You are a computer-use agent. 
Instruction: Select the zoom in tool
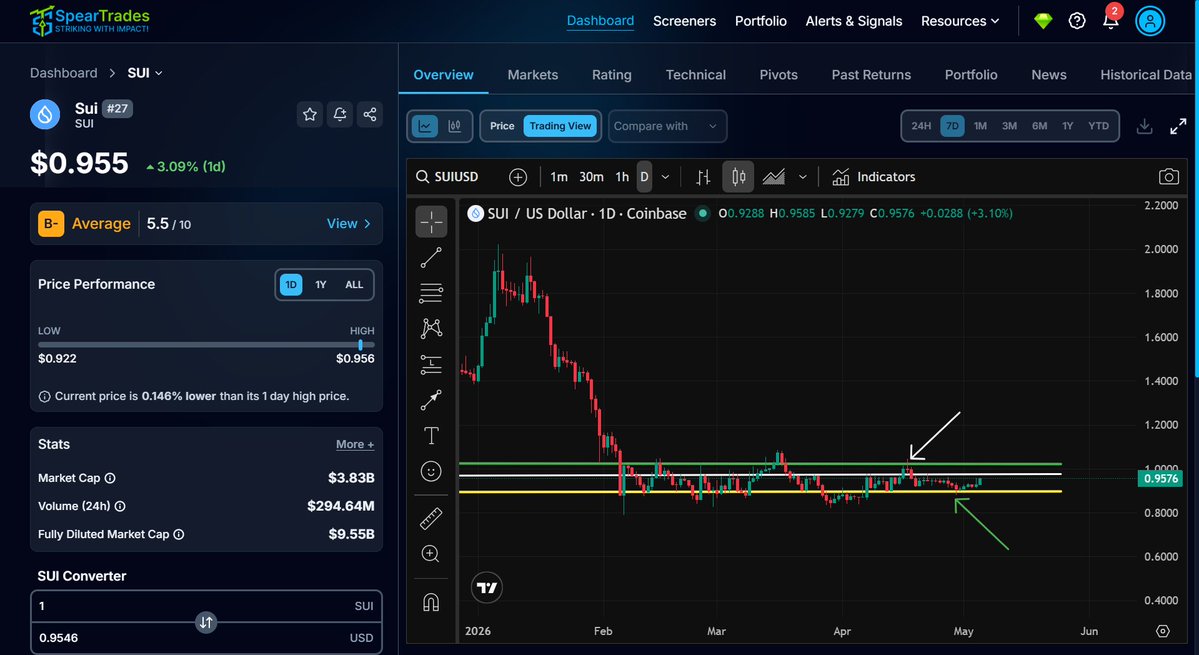(431, 554)
